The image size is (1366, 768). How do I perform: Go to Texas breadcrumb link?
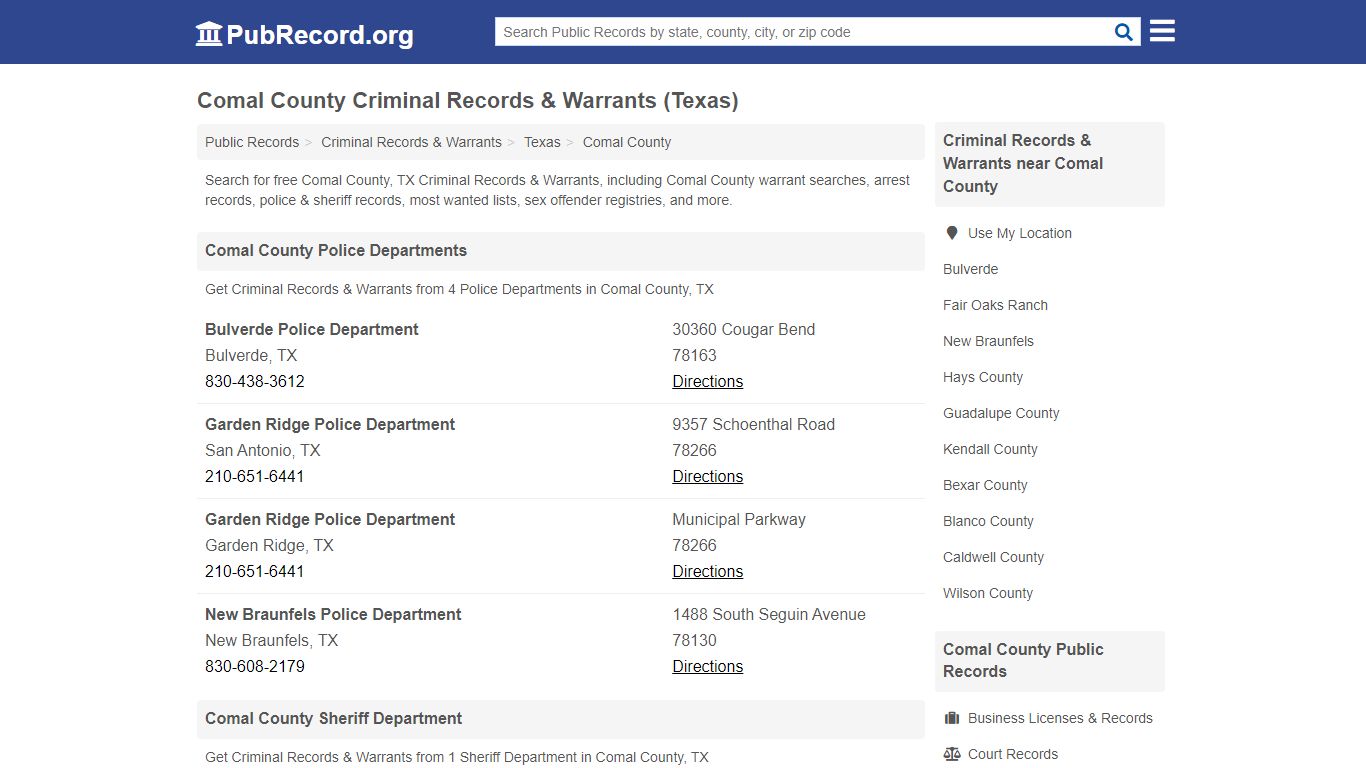[x=542, y=142]
